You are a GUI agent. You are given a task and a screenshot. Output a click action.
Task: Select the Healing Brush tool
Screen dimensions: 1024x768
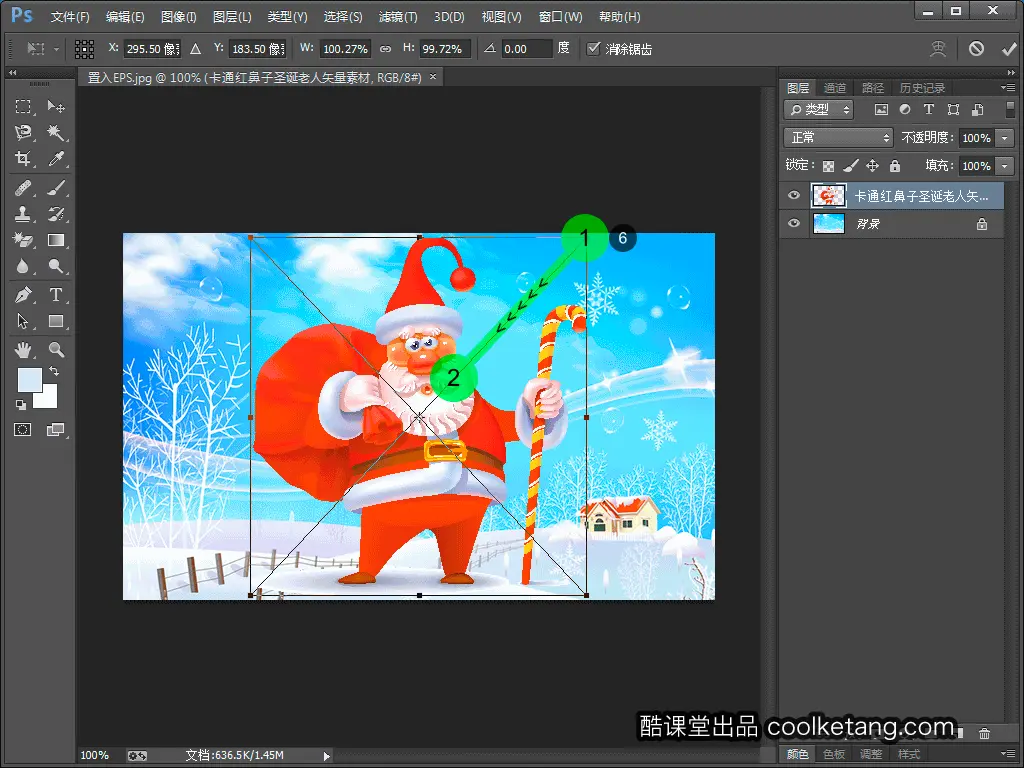tap(23, 188)
